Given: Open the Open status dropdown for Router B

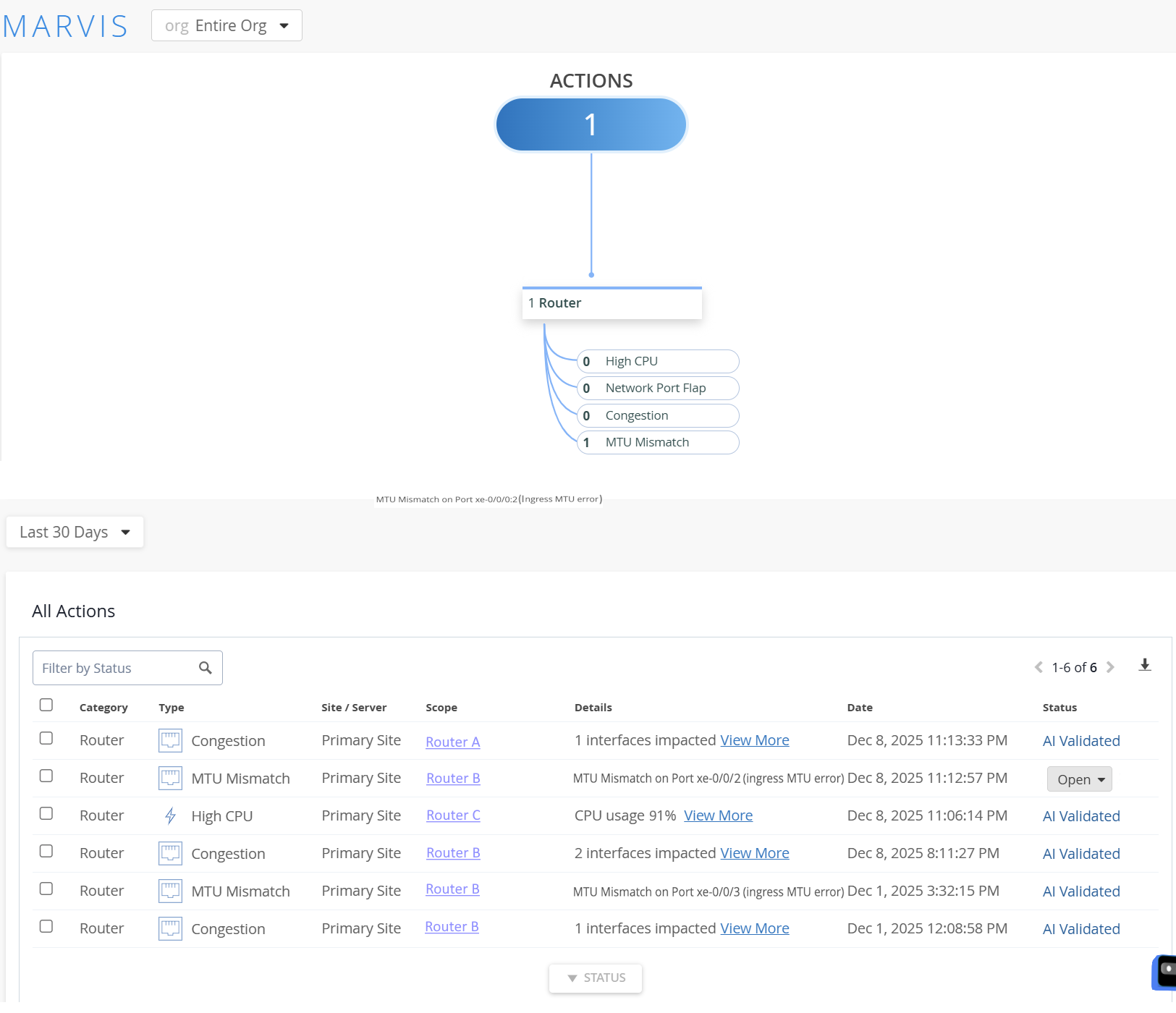Looking at the screenshot, I should coord(1079,779).
